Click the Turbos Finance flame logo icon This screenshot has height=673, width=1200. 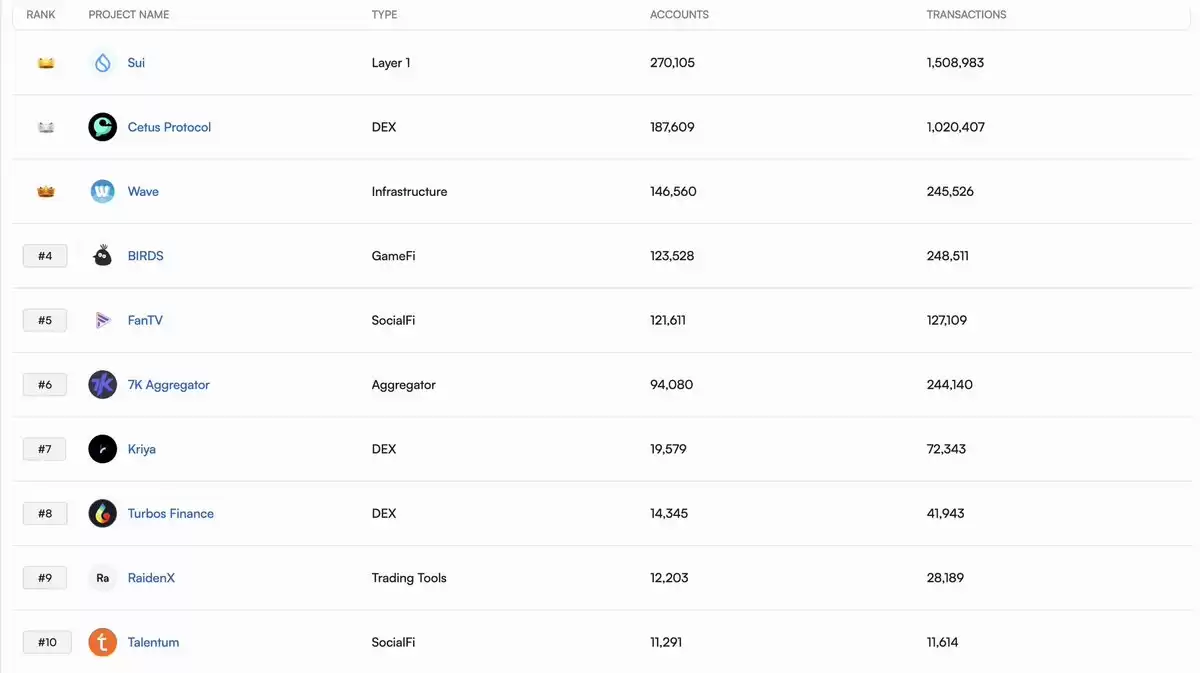pos(102,513)
